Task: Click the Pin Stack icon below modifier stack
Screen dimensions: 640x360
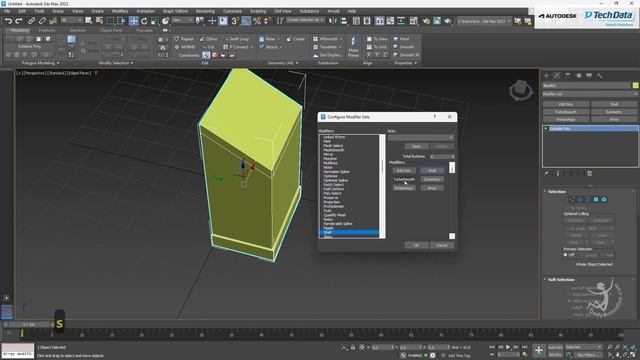Action: [546, 173]
